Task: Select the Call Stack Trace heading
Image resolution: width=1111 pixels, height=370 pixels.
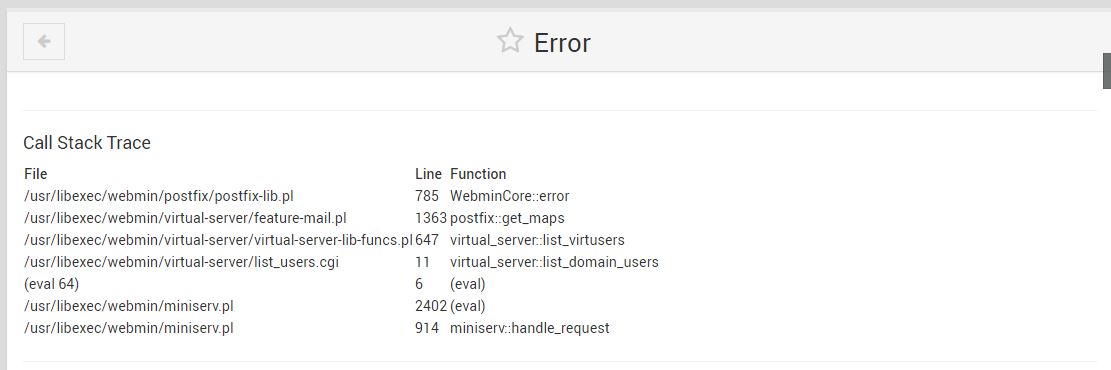Action: click(87, 142)
